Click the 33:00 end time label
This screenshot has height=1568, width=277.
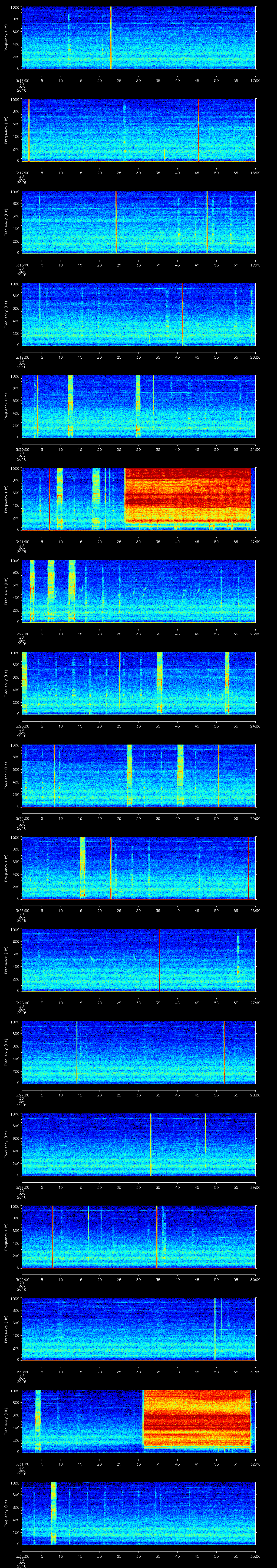click(256, 1556)
